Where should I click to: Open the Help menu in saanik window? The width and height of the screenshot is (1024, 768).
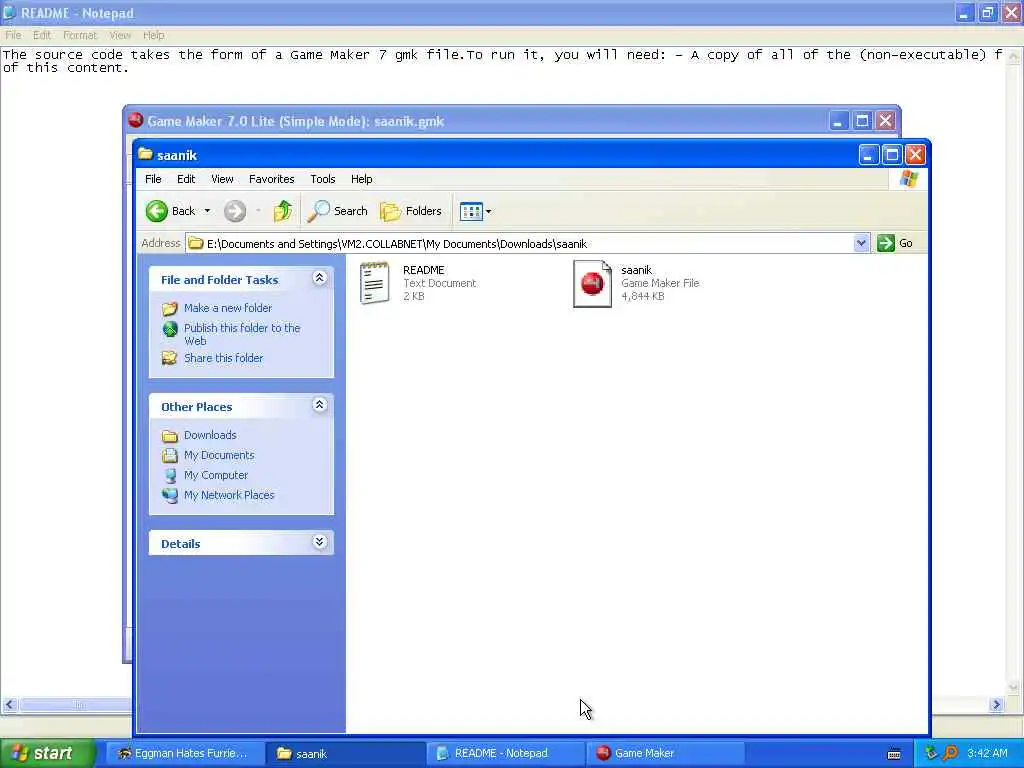click(x=362, y=179)
